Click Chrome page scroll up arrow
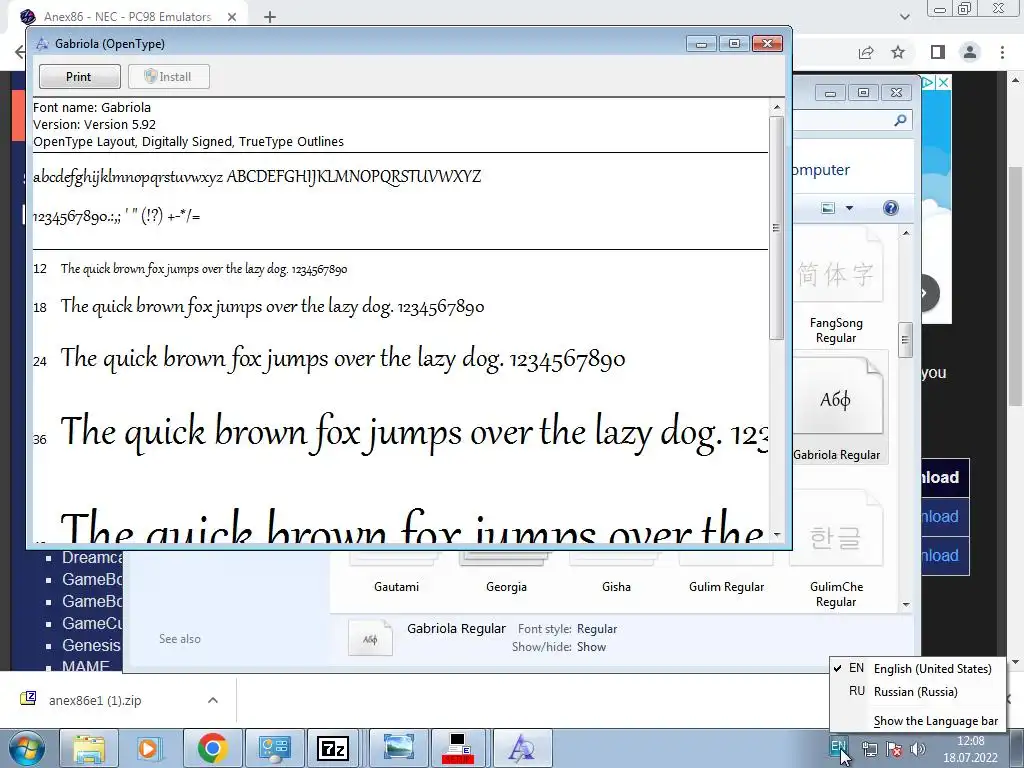The image size is (1024, 768). pyautogui.click(x=1016, y=80)
